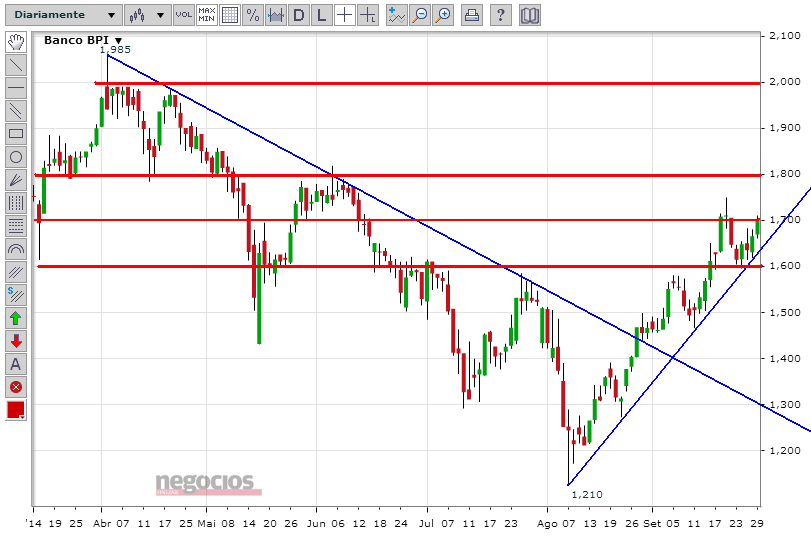Place a red down arrow marker
The width and height of the screenshot is (811, 537).
pyautogui.click(x=16, y=341)
